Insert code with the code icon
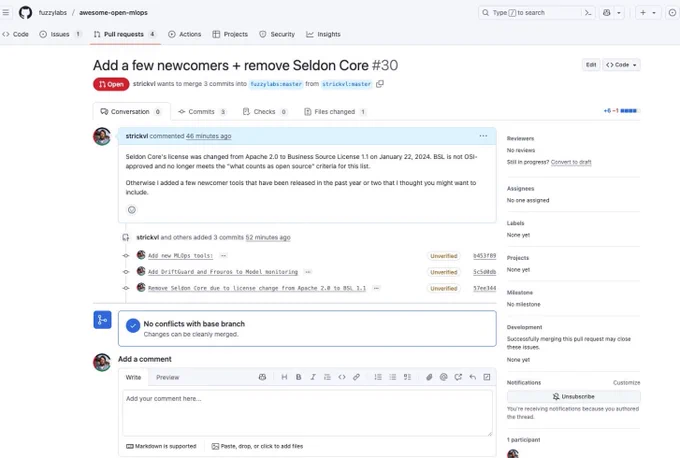Screen dimensions: 680x458 tap(342, 377)
